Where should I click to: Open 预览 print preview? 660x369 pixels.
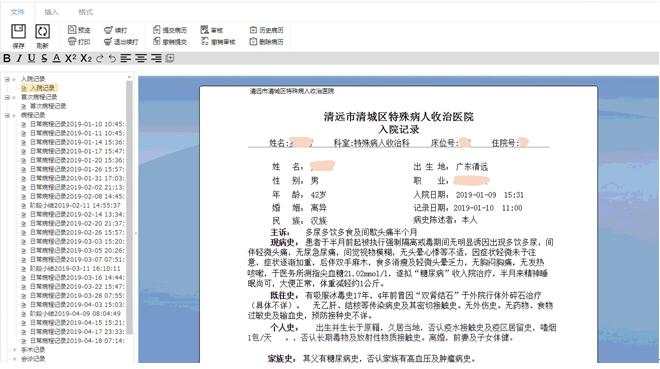(79, 30)
